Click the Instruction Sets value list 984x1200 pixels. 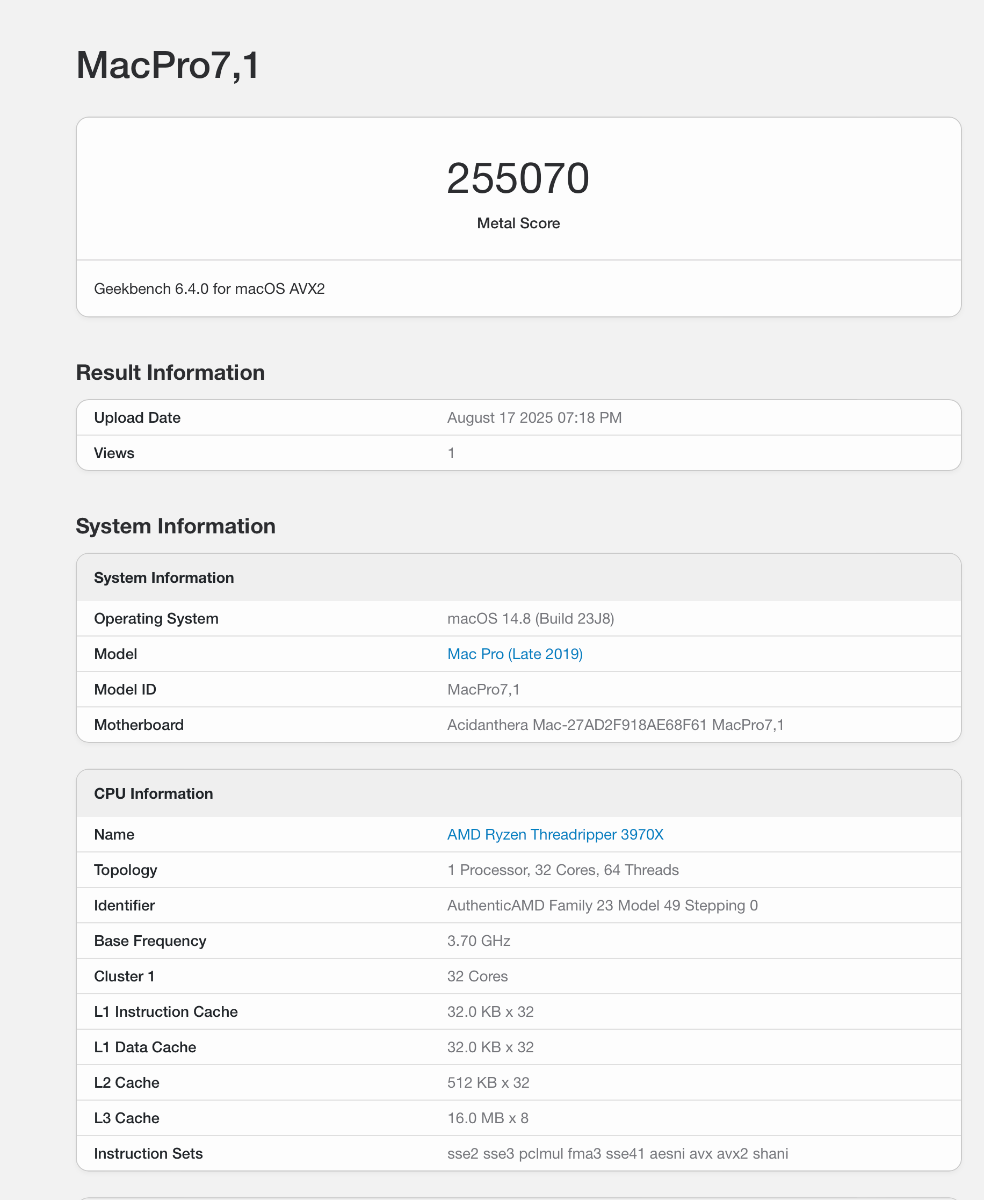(617, 1154)
